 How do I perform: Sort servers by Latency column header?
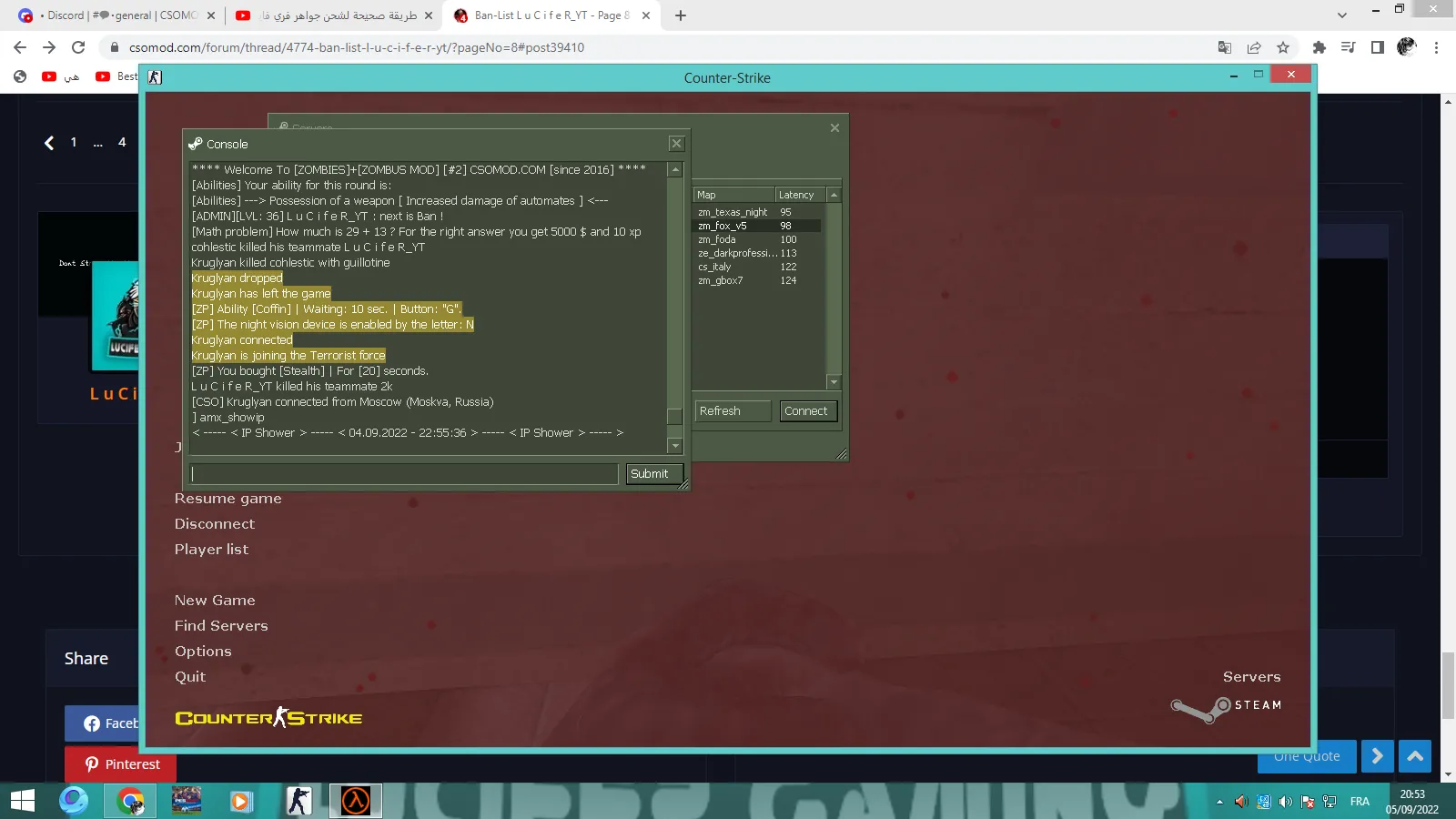pos(800,195)
